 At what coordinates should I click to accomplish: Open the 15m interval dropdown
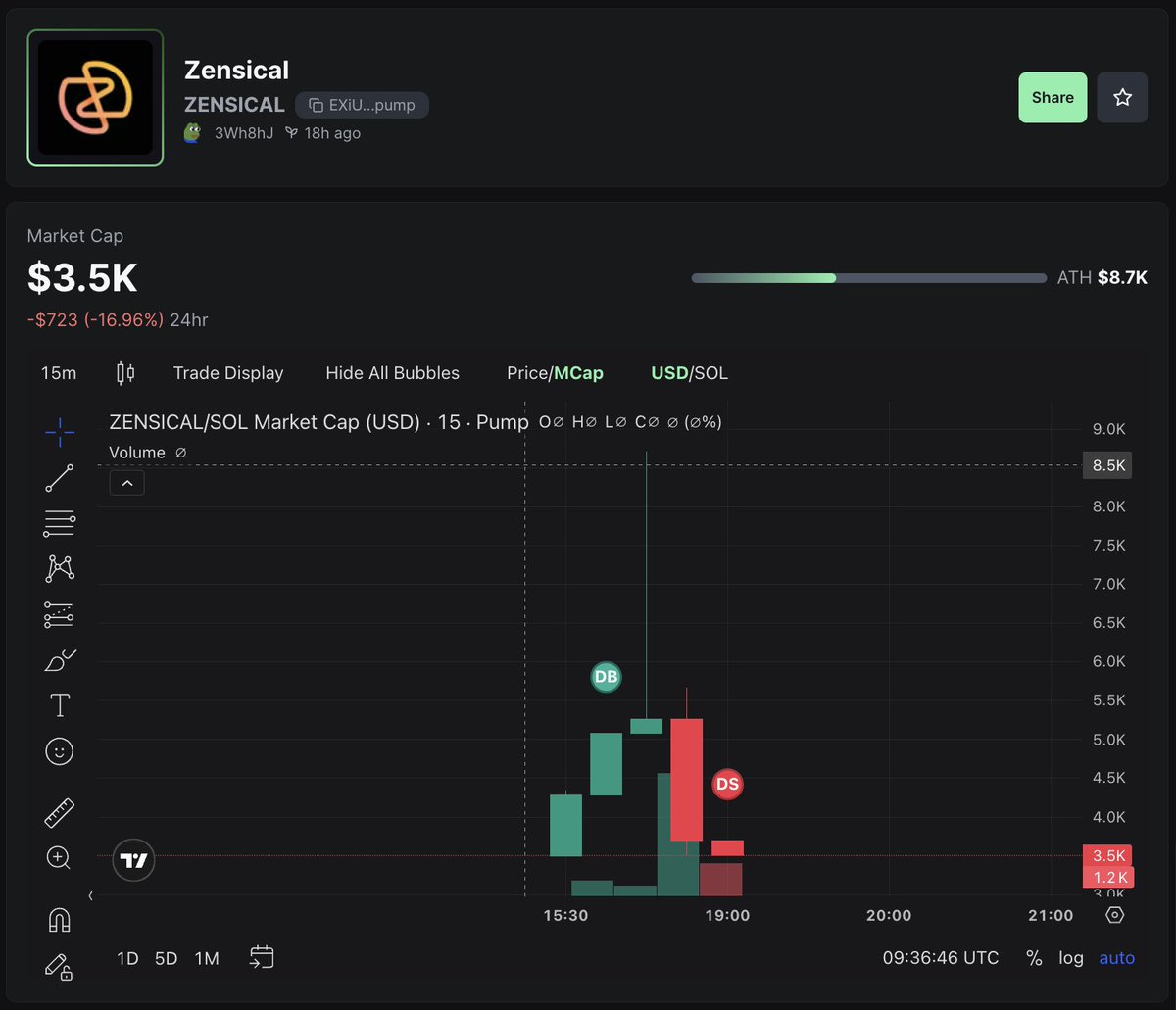point(59,373)
